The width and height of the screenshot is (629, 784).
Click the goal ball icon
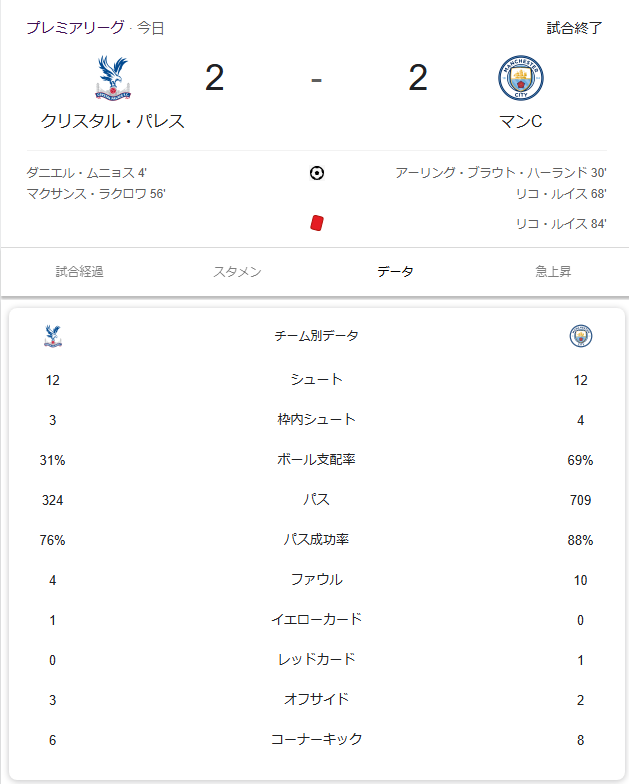[317, 173]
